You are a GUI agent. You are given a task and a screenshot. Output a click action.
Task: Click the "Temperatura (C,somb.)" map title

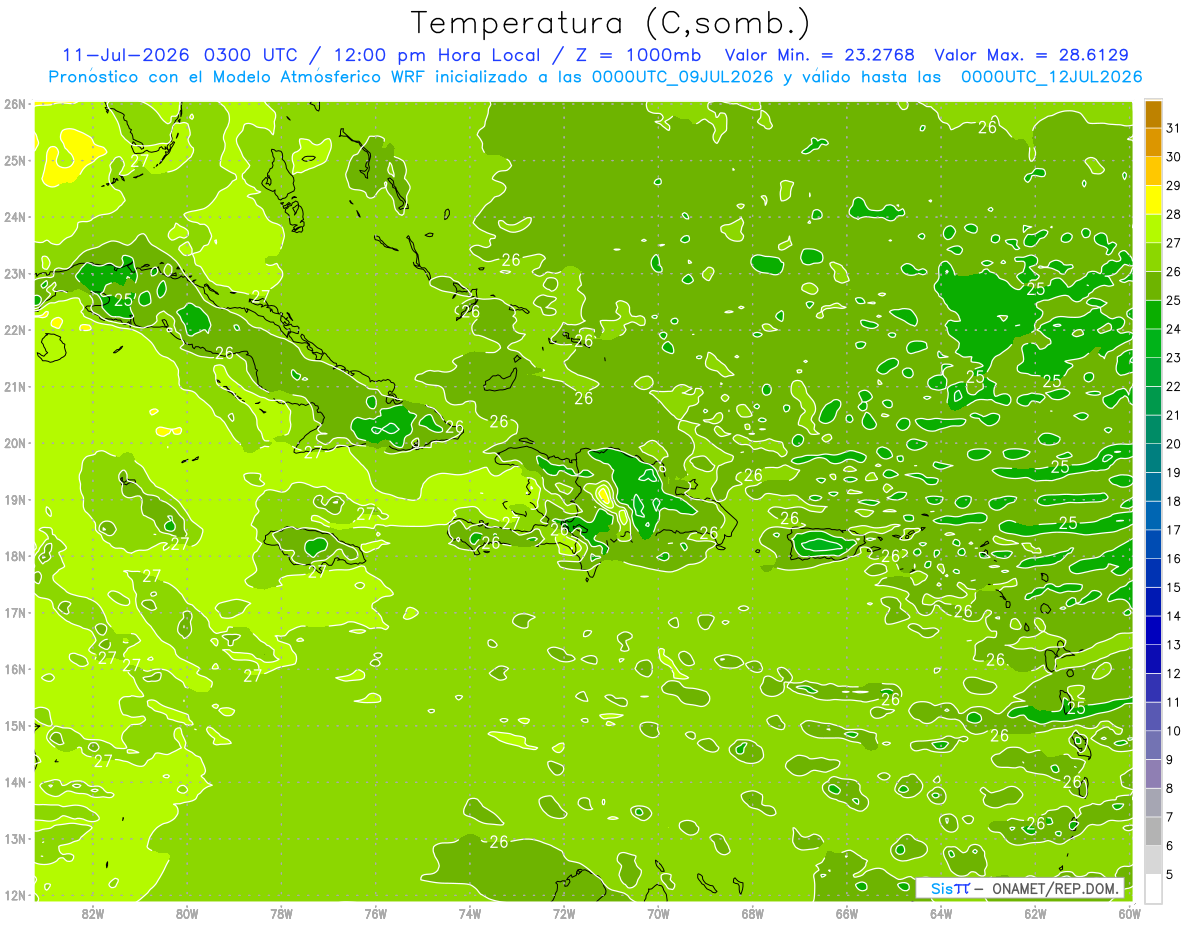611,23
